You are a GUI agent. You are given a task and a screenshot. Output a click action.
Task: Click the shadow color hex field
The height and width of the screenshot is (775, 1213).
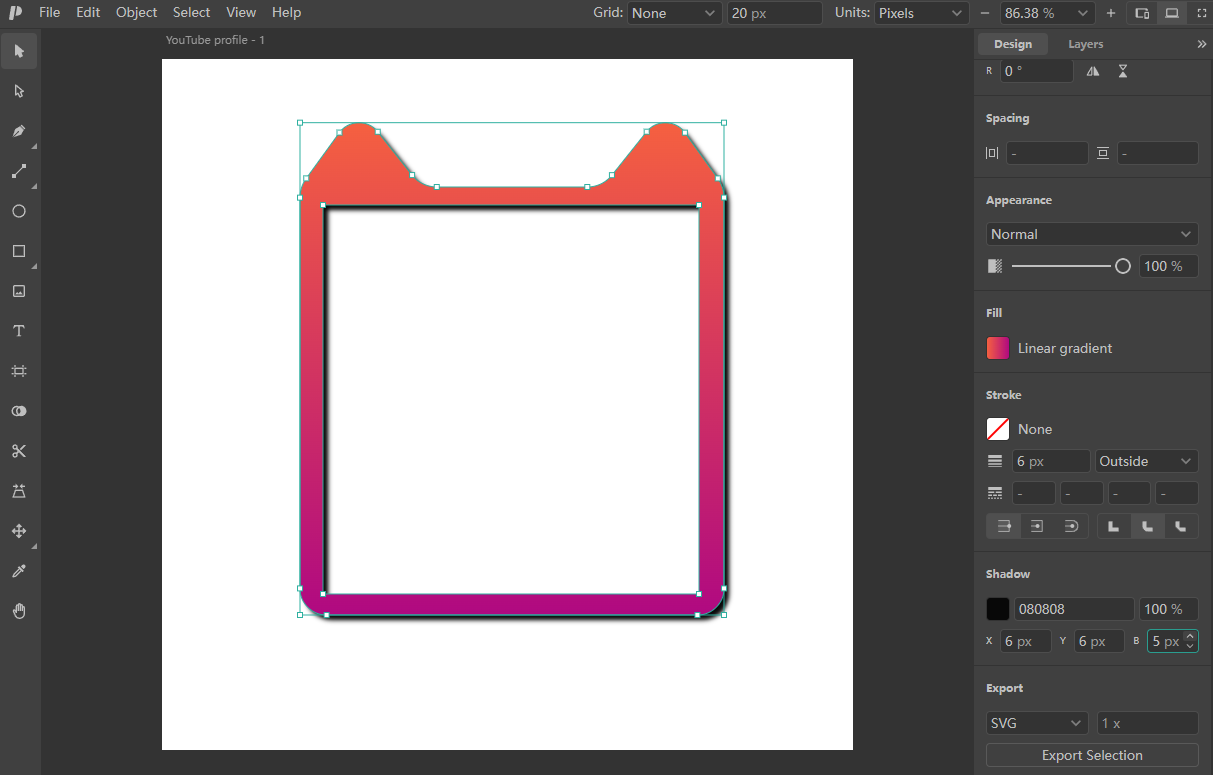point(1074,609)
